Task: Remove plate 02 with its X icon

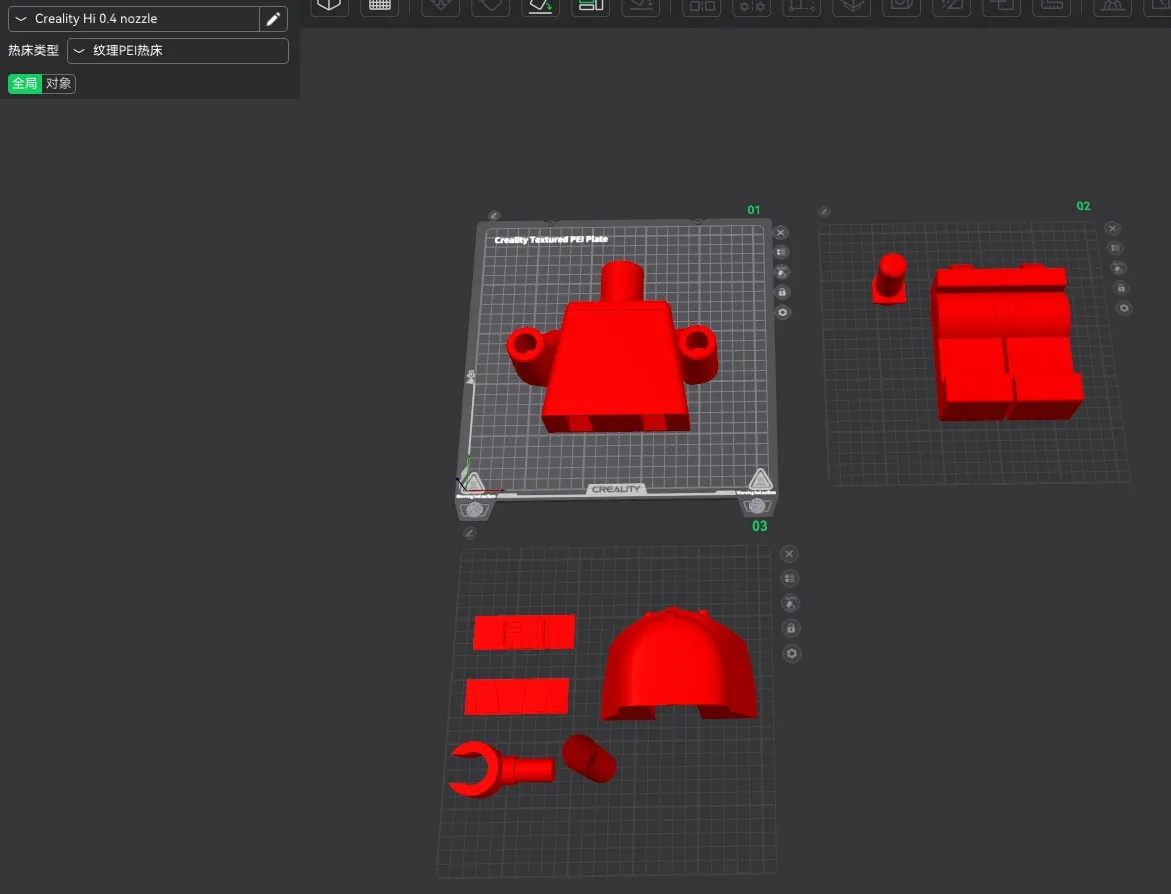Action: pyautogui.click(x=1112, y=229)
